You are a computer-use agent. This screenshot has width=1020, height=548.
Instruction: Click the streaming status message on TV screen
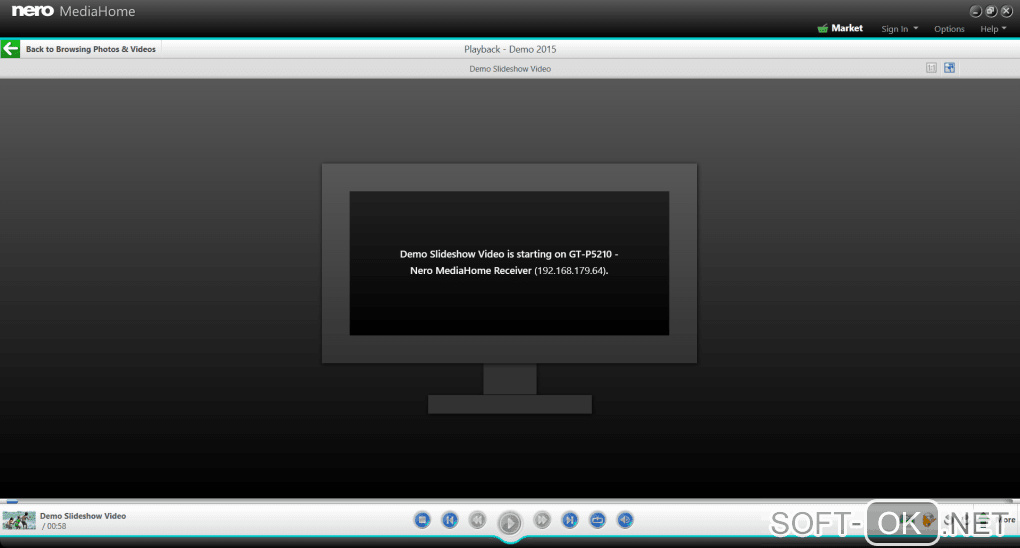(x=509, y=262)
